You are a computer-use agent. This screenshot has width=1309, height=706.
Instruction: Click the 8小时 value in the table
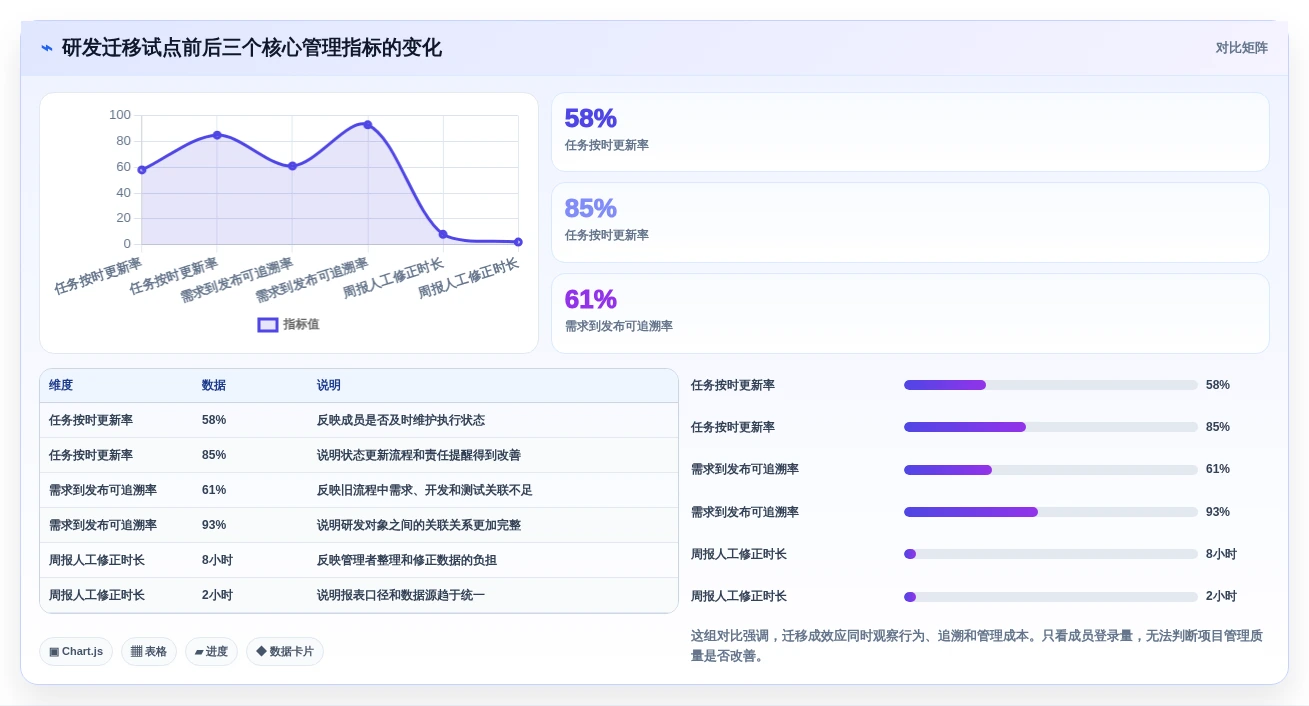point(217,560)
